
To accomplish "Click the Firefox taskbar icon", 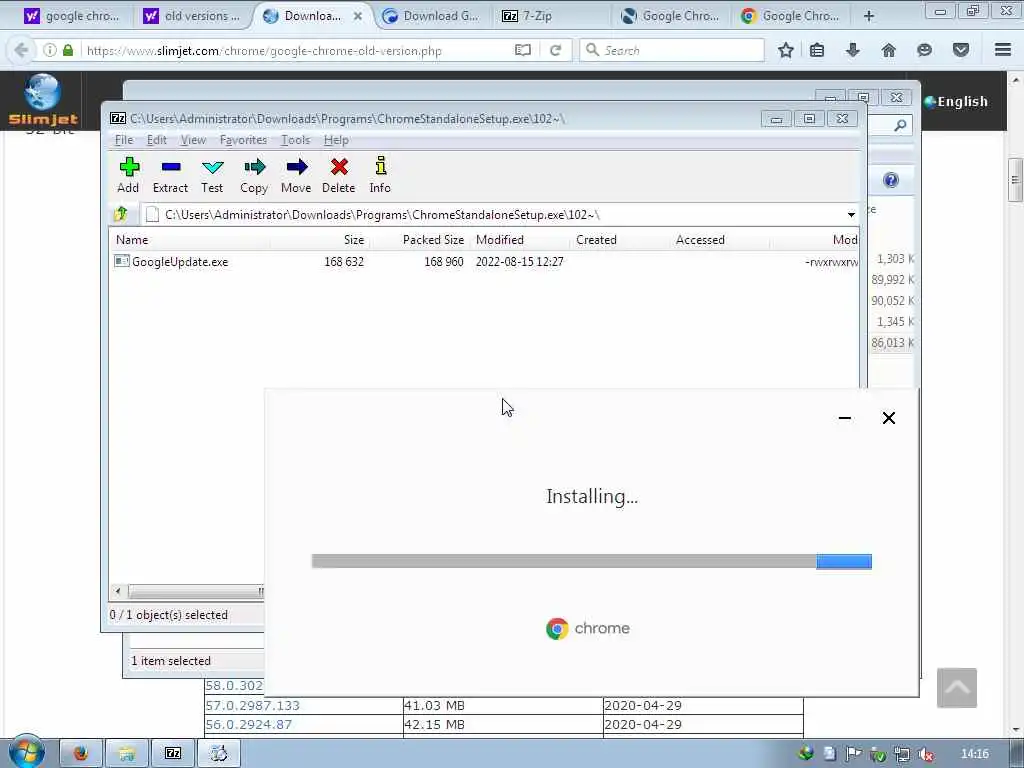I will pyautogui.click(x=82, y=754).
